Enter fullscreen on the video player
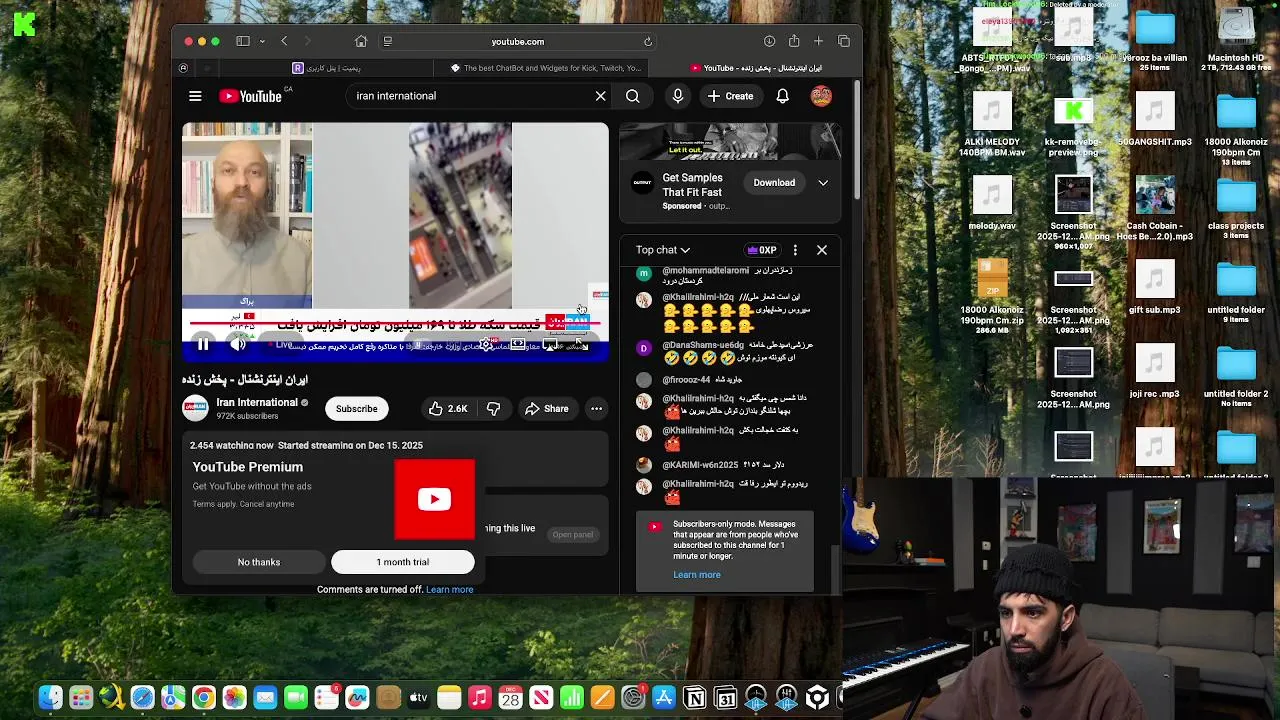The image size is (1280, 720). 580,345
